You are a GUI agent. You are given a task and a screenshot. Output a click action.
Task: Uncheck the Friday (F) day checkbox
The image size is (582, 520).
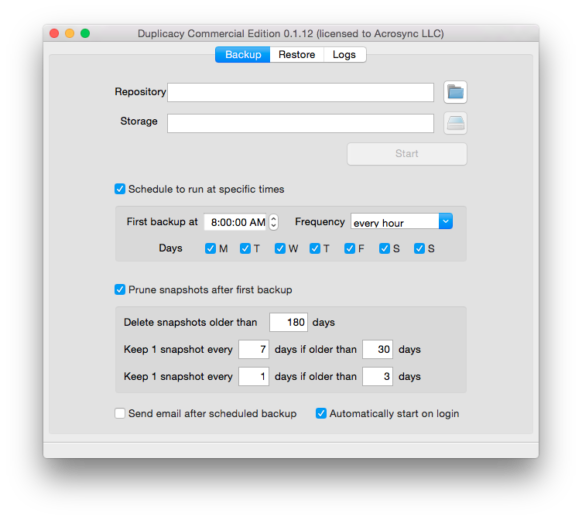349,248
